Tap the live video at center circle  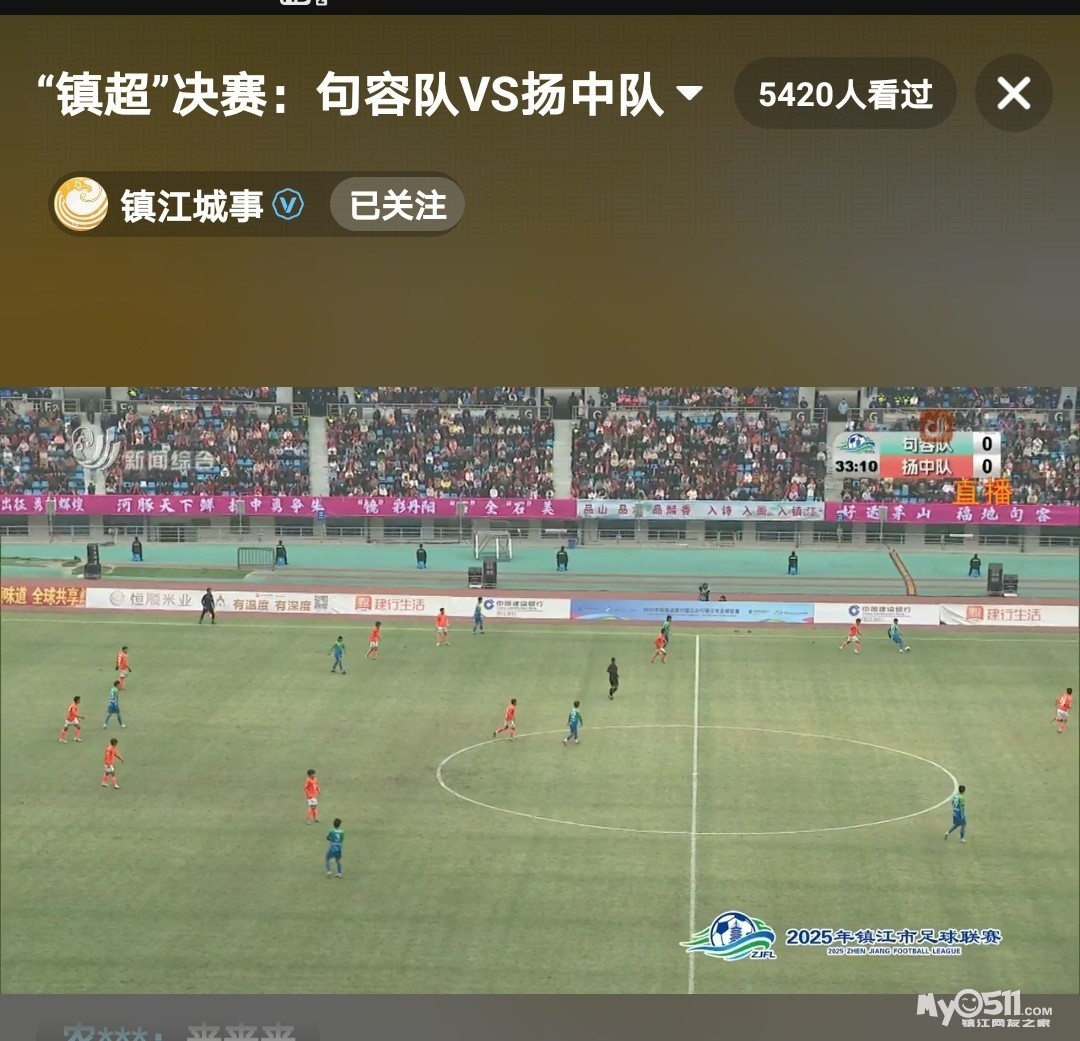pos(696,779)
